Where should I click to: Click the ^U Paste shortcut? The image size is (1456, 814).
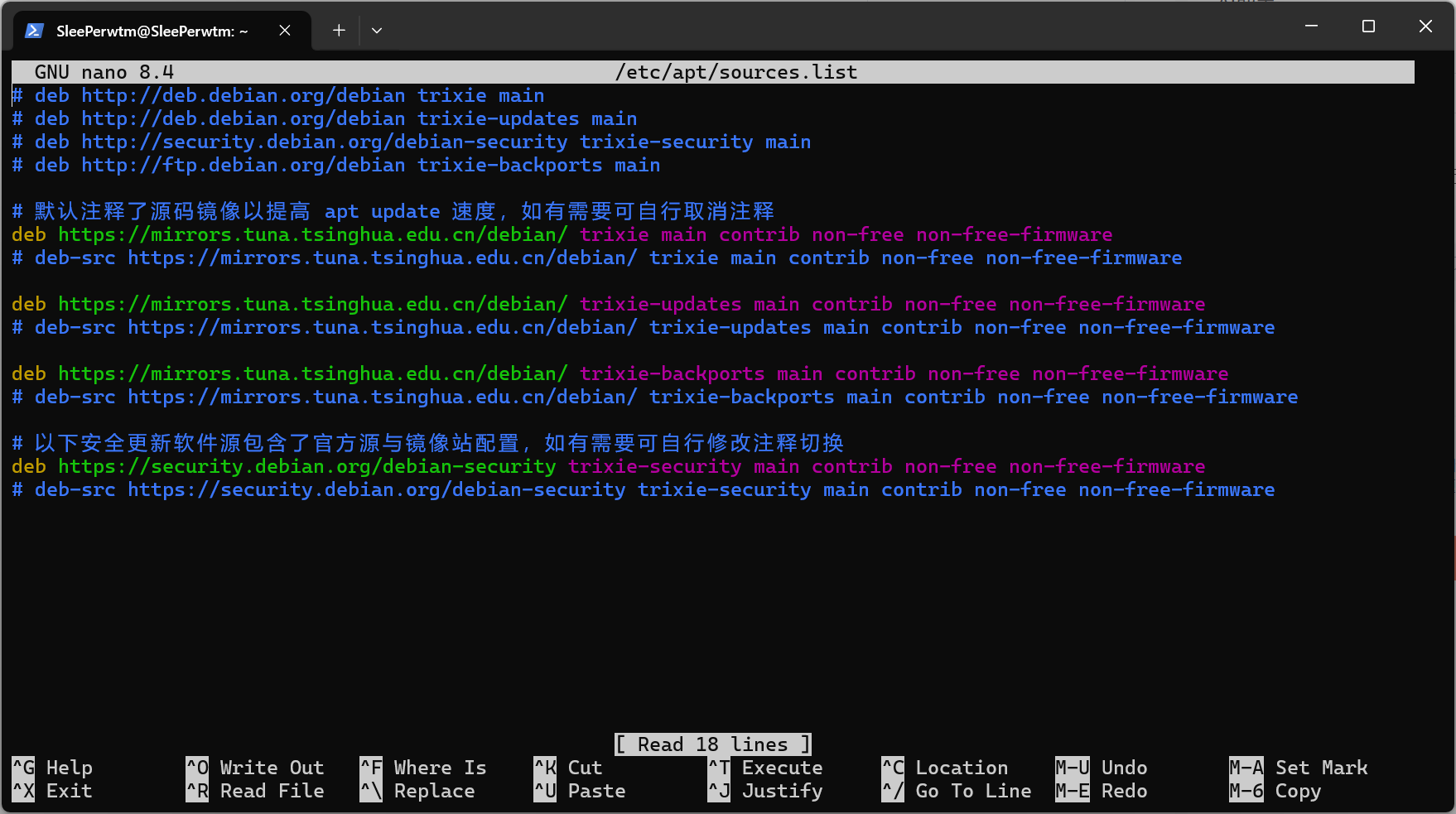[x=580, y=791]
